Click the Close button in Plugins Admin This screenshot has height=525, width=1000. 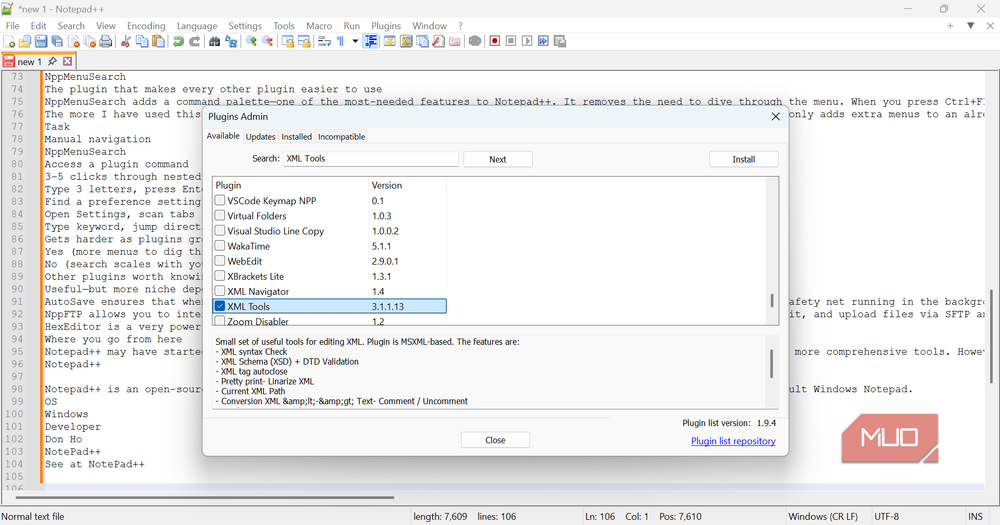click(x=495, y=440)
